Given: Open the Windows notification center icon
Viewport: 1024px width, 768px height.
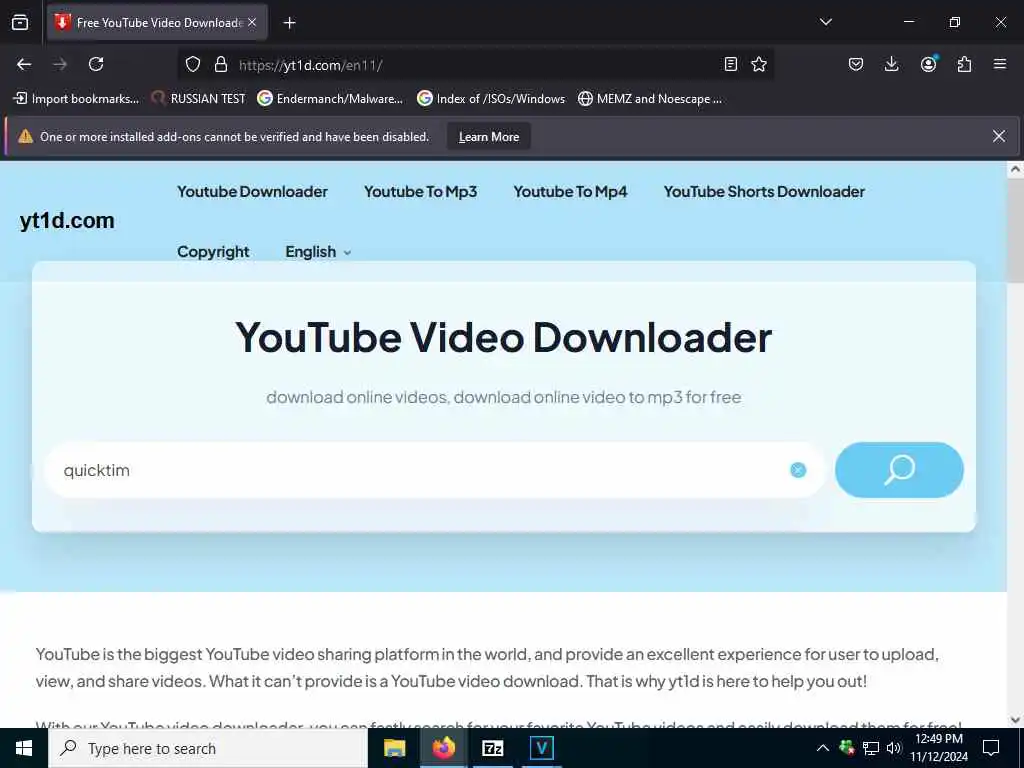Looking at the screenshot, I should pyautogui.click(x=991, y=748).
